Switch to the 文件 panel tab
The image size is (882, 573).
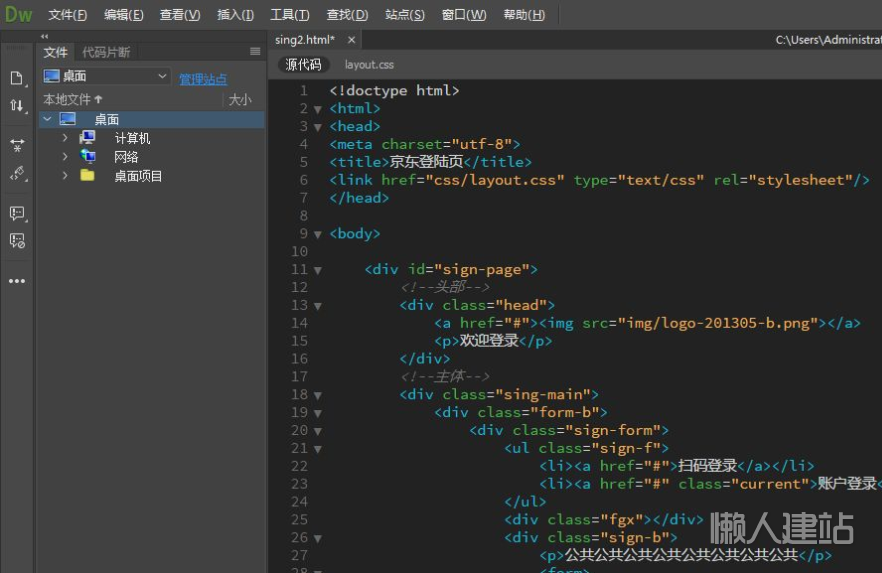tap(56, 52)
